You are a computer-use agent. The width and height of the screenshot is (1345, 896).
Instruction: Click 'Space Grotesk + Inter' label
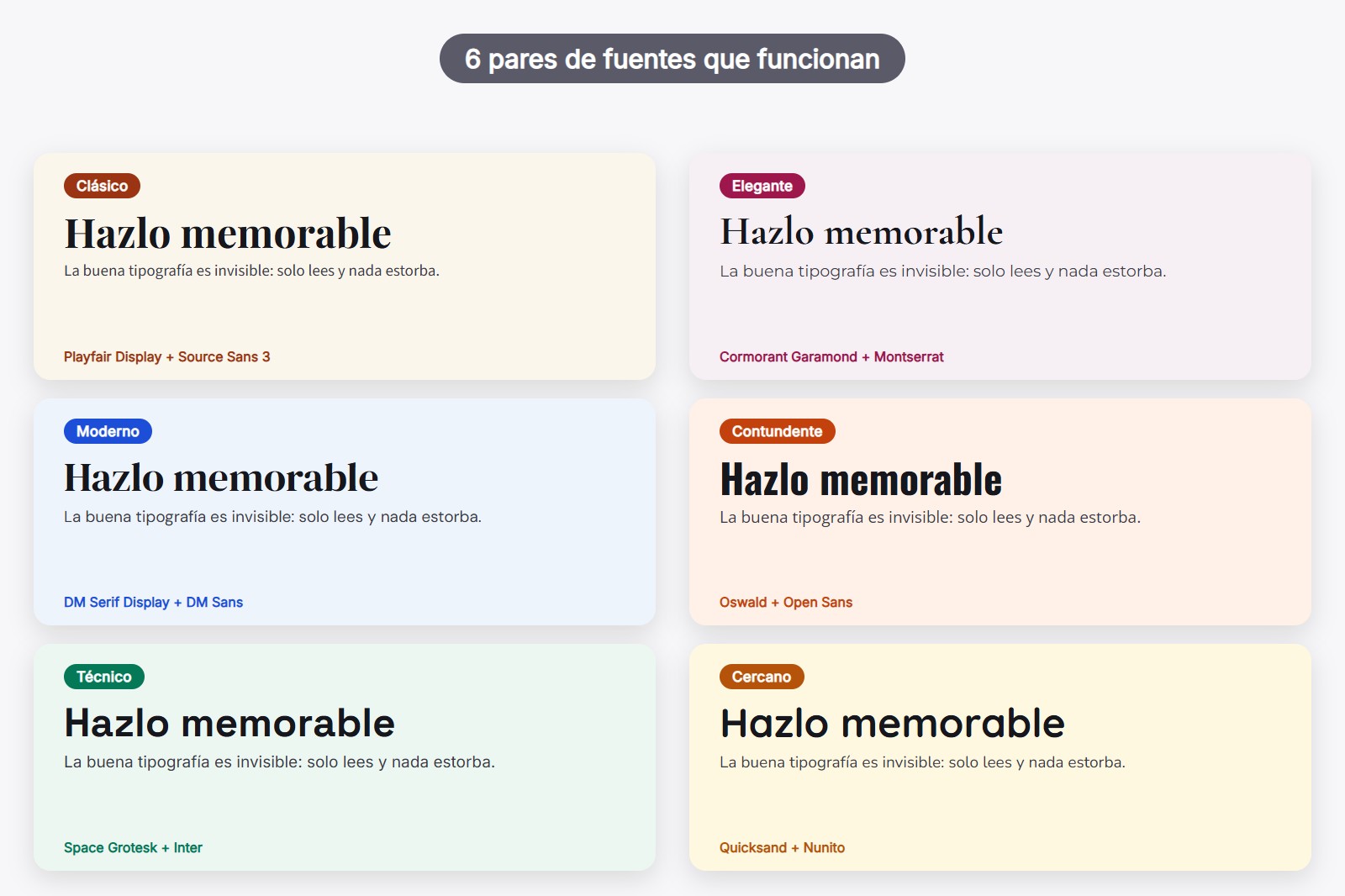(x=133, y=847)
